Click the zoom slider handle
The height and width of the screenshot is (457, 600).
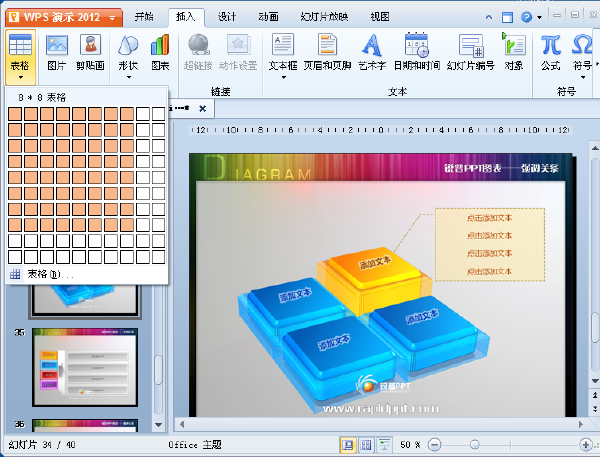click(x=474, y=444)
